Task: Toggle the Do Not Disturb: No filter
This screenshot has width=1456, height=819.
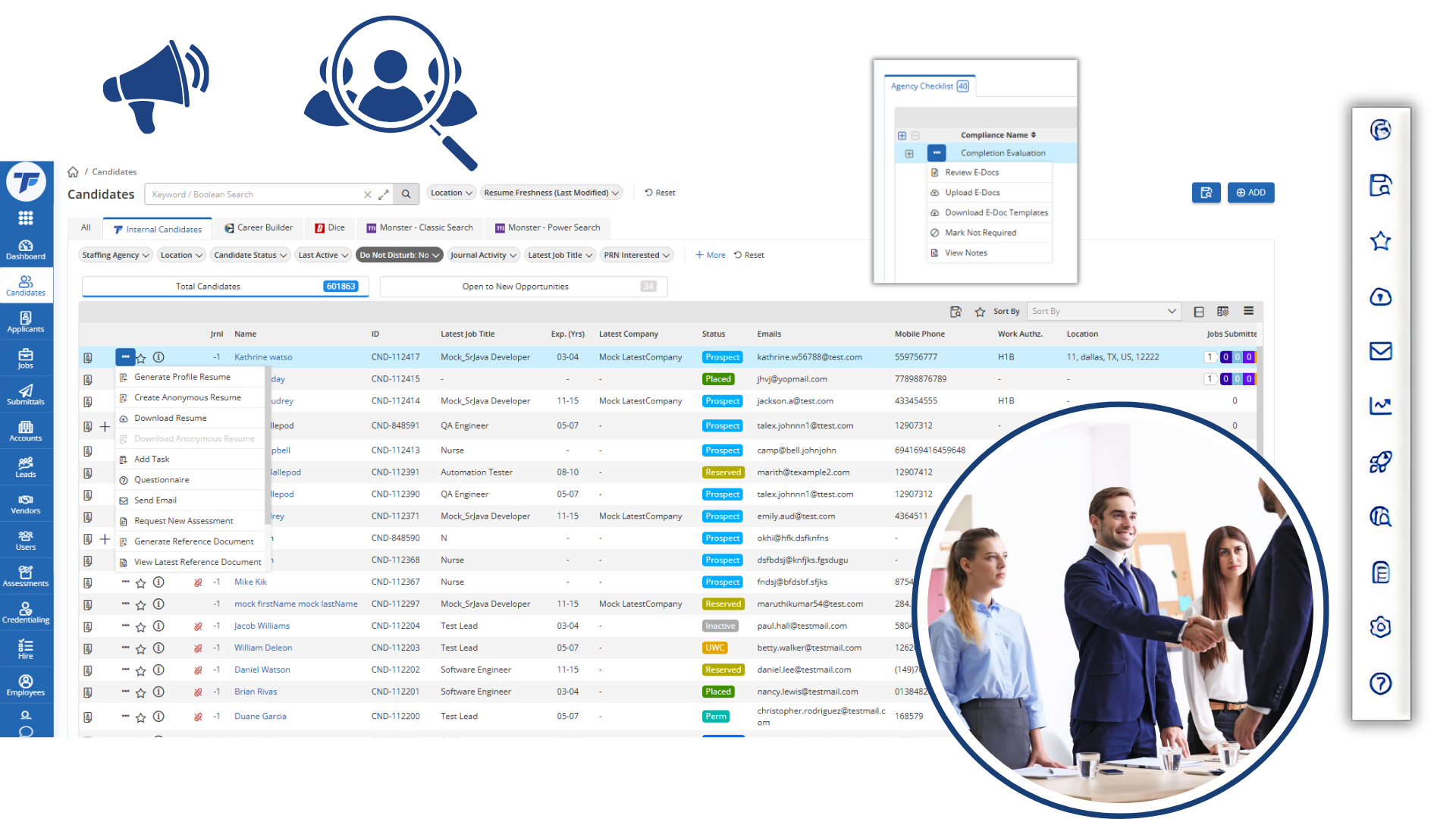Action: pos(399,255)
